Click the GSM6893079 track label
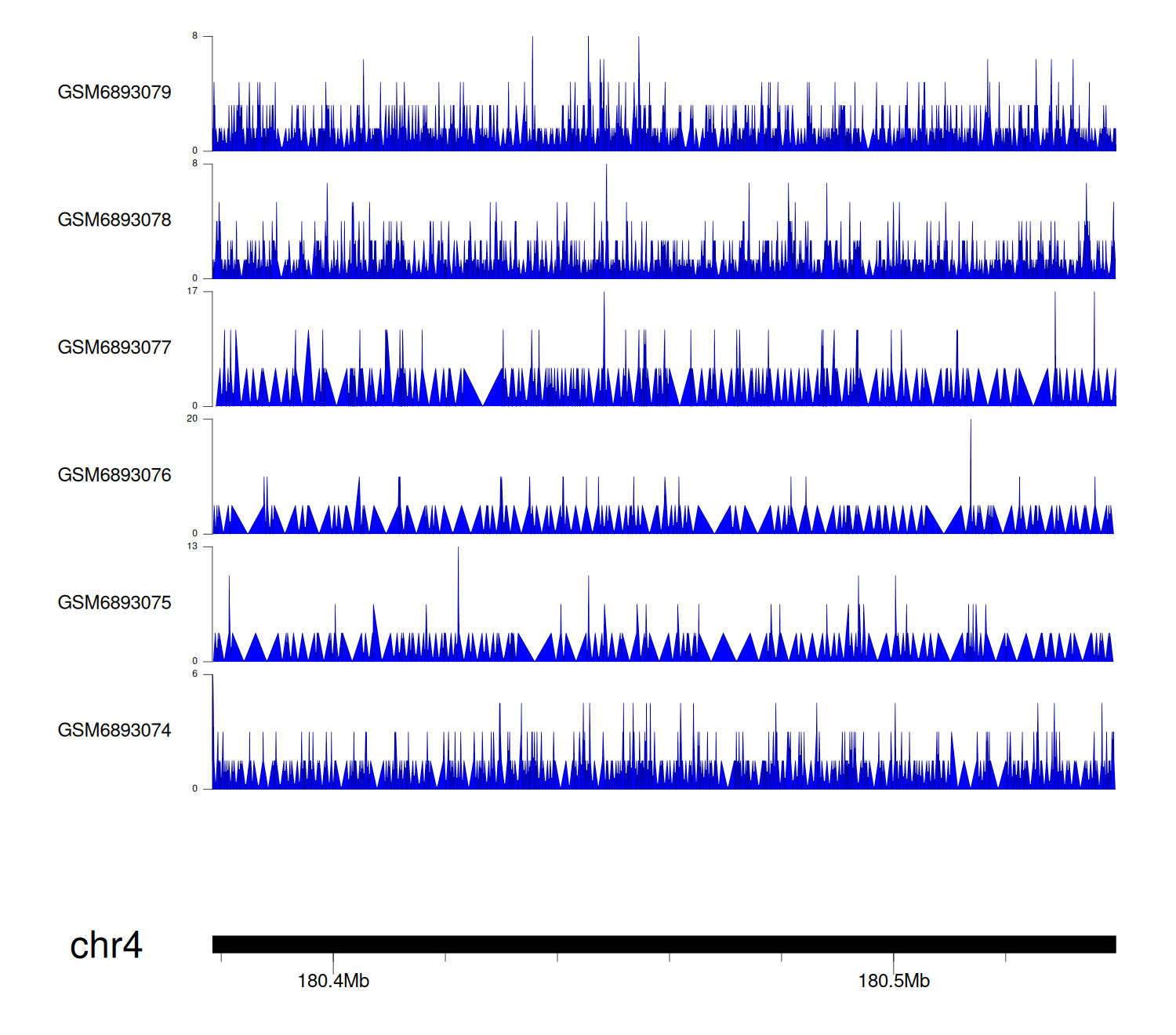The height and width of the screenshot is (1035, 1176). tap(114, 93)
